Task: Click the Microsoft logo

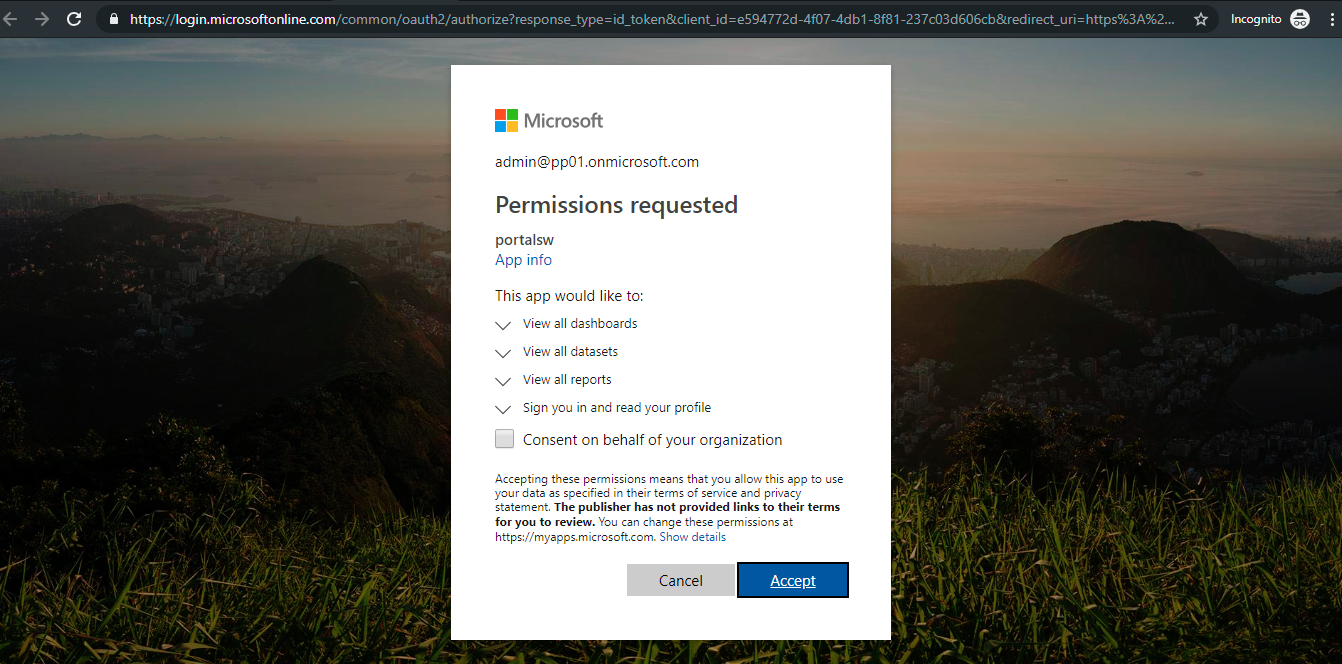Action: point(549,121)
